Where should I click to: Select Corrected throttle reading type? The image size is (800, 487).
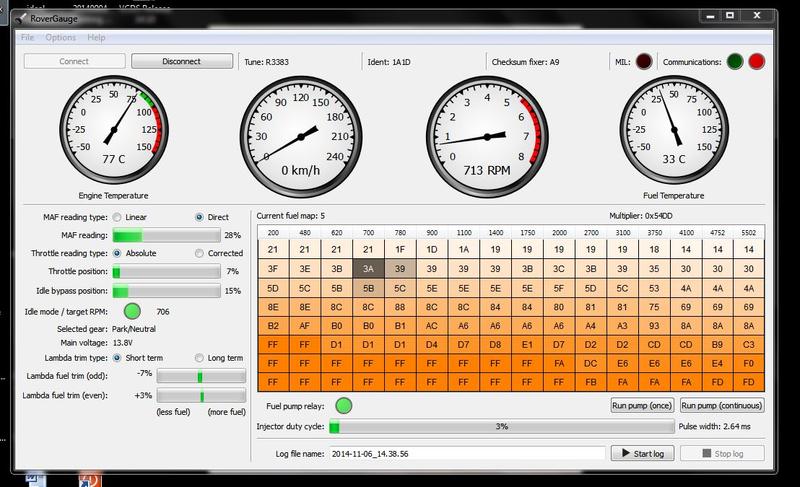[199, 253]
